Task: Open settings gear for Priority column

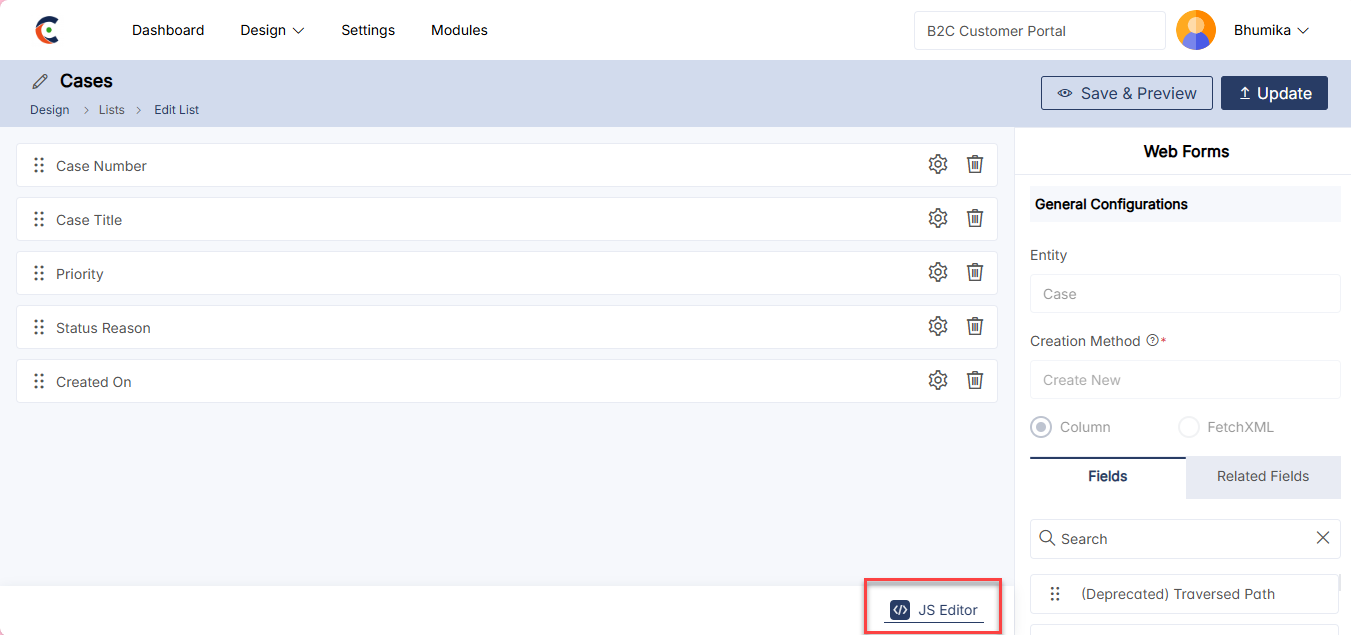Action: click(937, 273)
